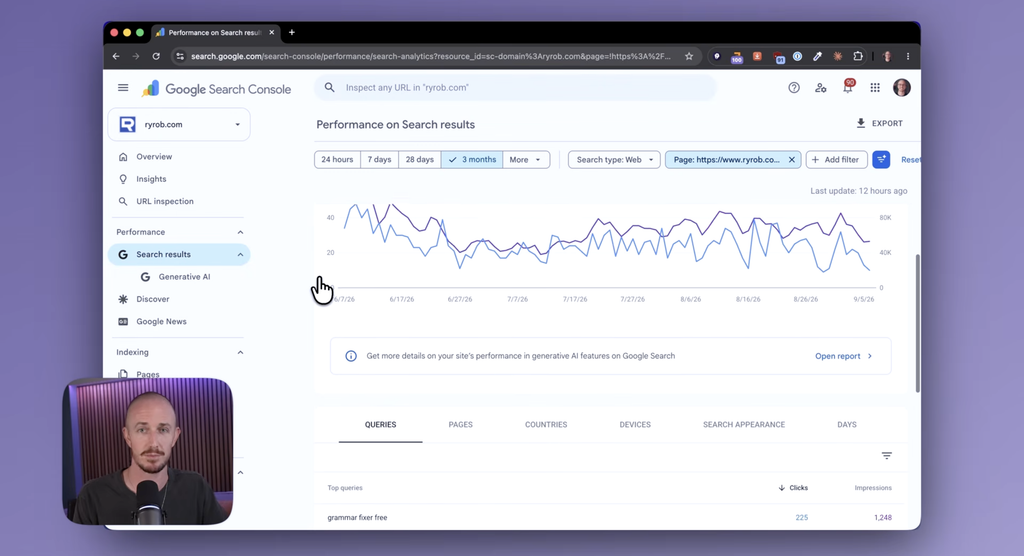Click the Overview home icon
Viewport: 1024px width, 556px height.
[x=123, y=157]
